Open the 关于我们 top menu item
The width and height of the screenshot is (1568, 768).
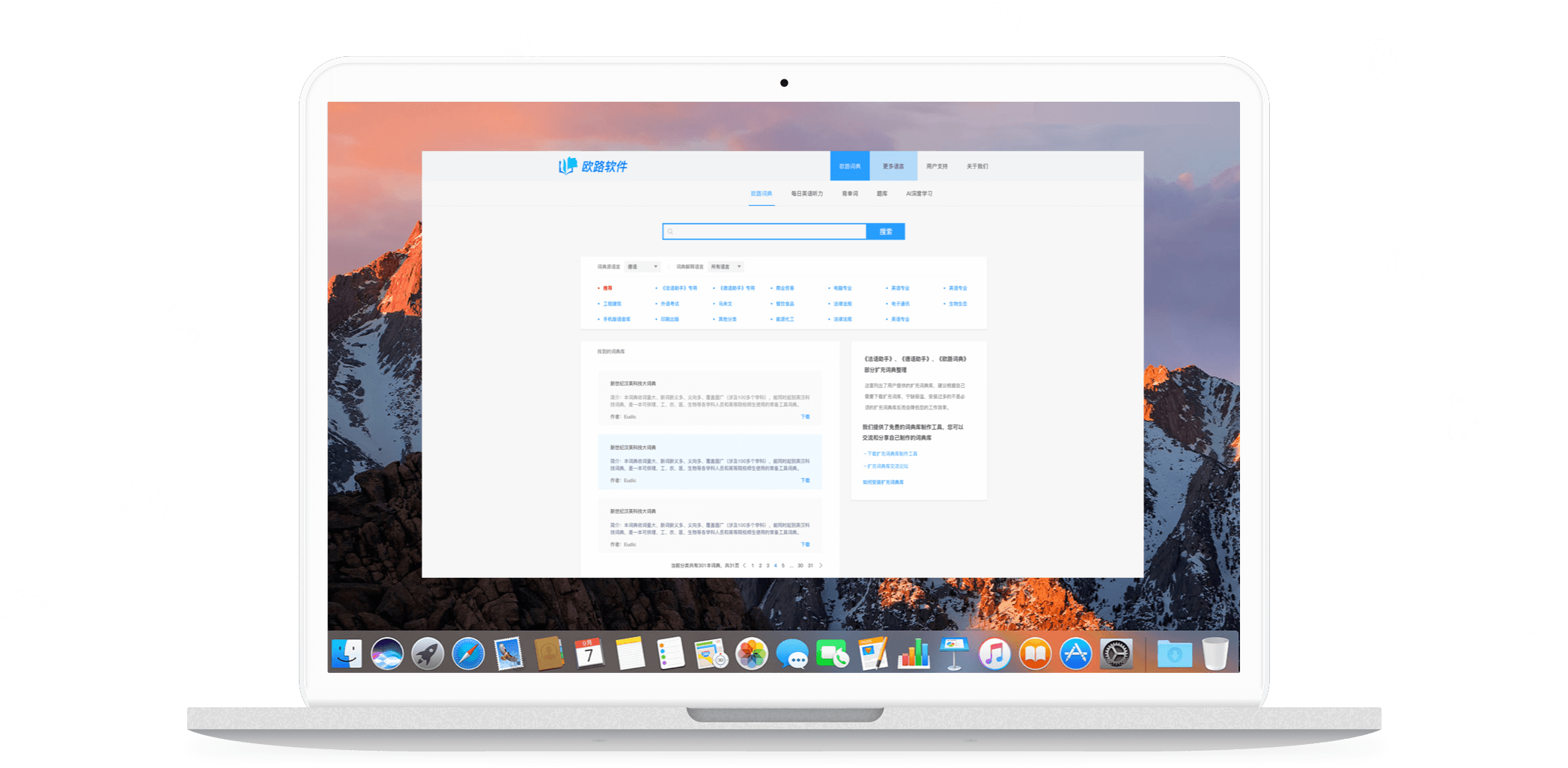pyautogui.click(x=977, y=166)
